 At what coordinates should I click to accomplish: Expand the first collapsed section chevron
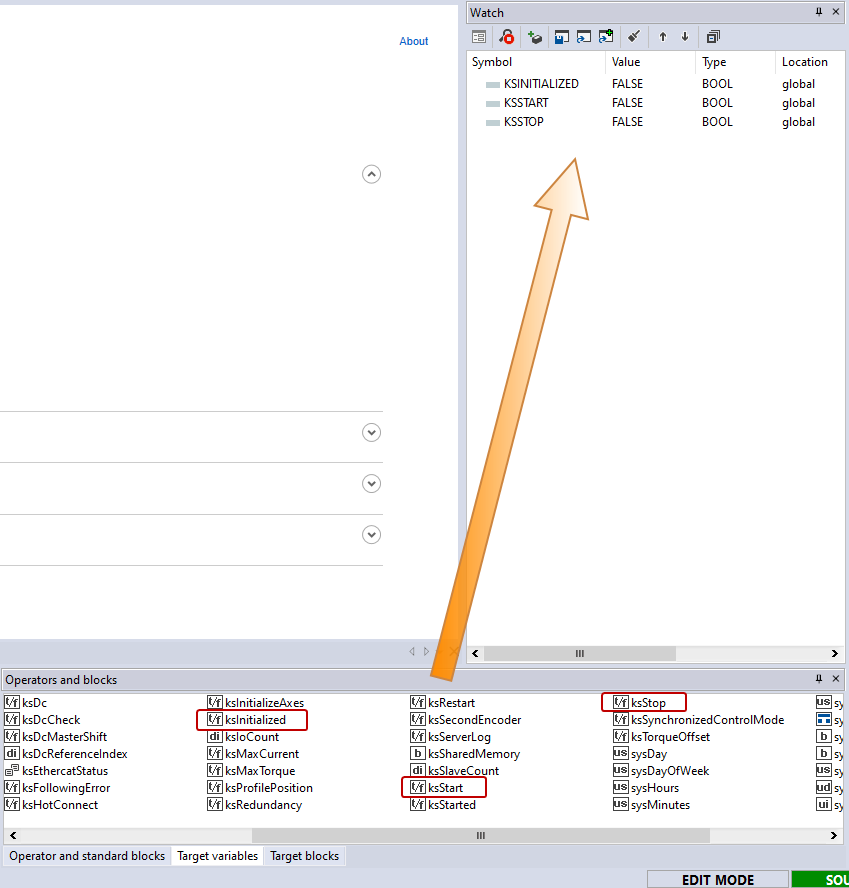(x=372, y=433)
